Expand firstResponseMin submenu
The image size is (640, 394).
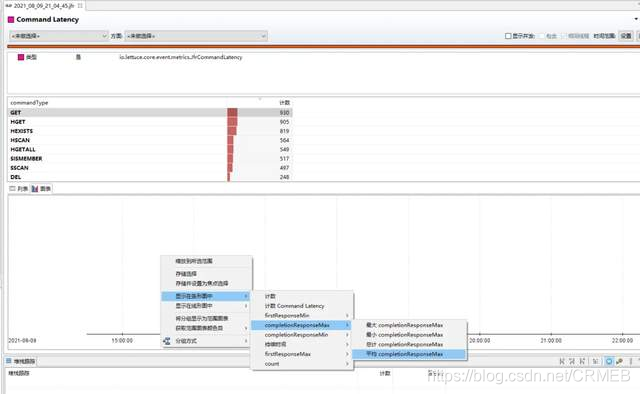tap(302, 316)
